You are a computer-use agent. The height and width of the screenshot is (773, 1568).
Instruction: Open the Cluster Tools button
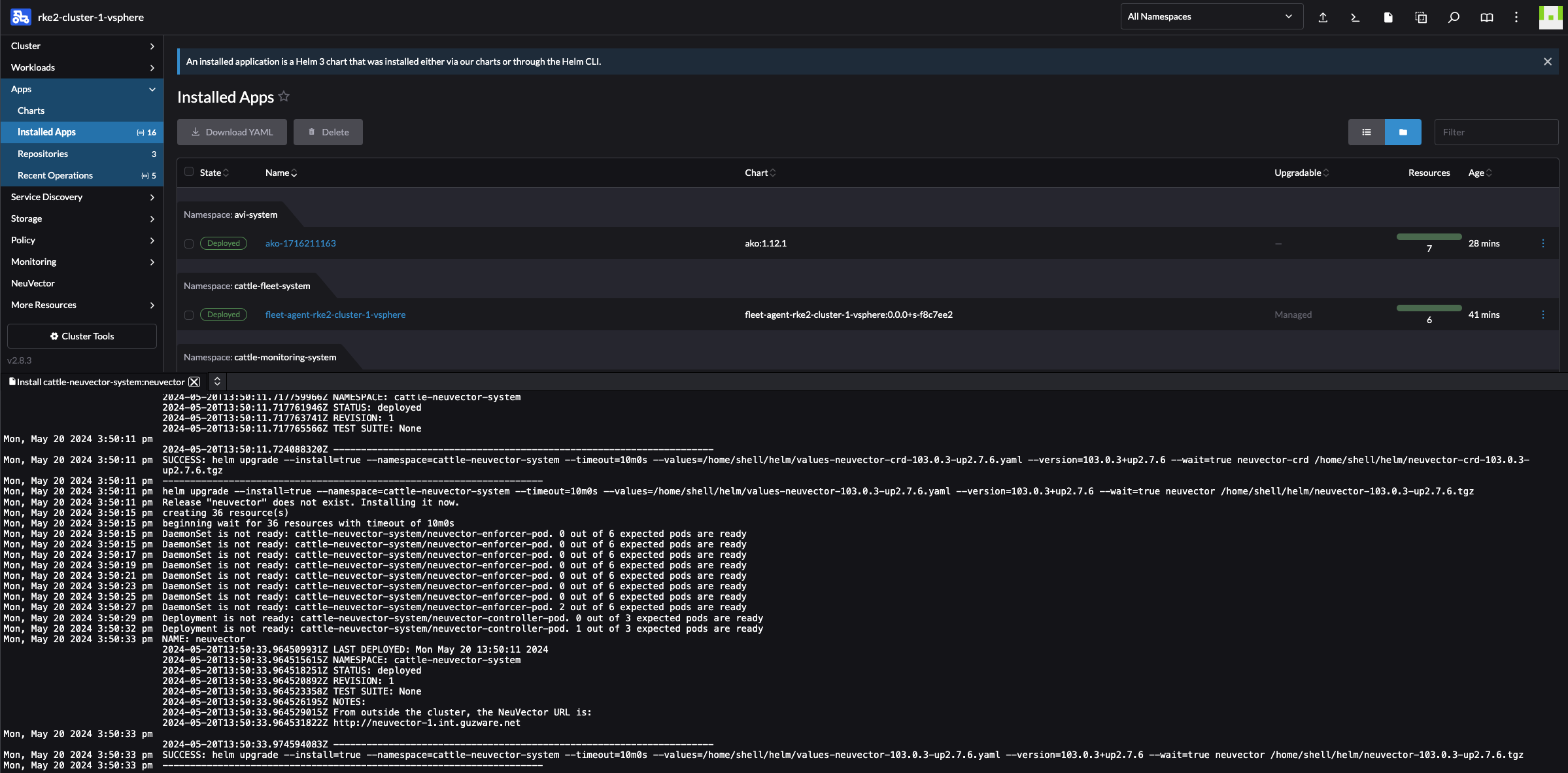pyautogui.click(x=82, y=336)
